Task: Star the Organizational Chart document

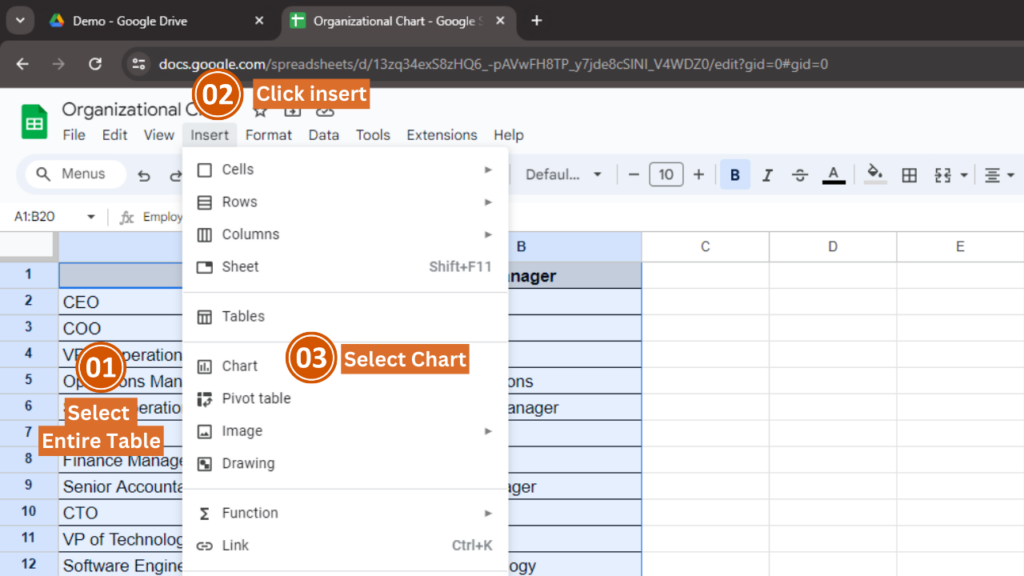Action: click(259, 113)
